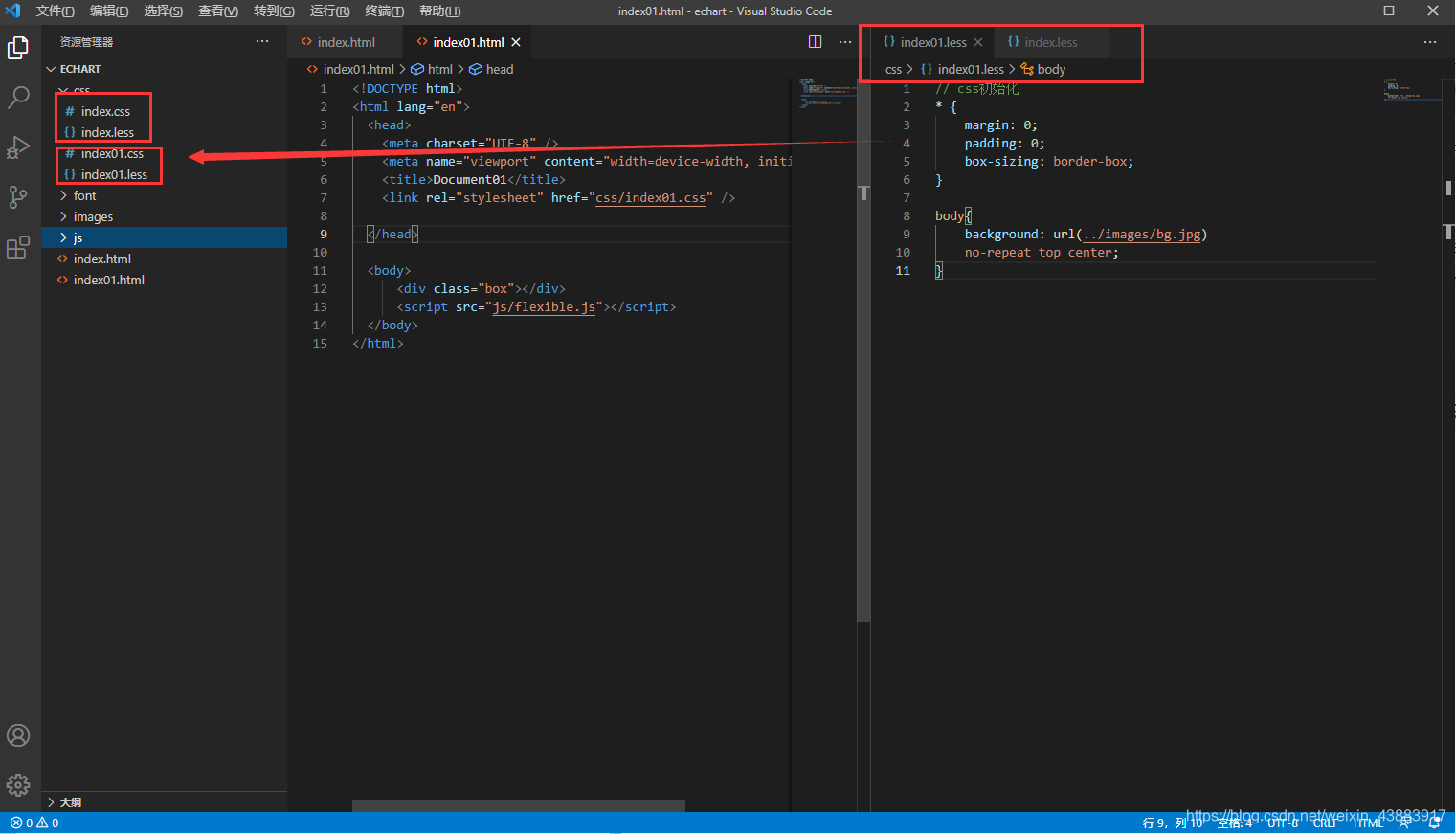Follow the css/index01.css link in code

click(x=651, y=198)
